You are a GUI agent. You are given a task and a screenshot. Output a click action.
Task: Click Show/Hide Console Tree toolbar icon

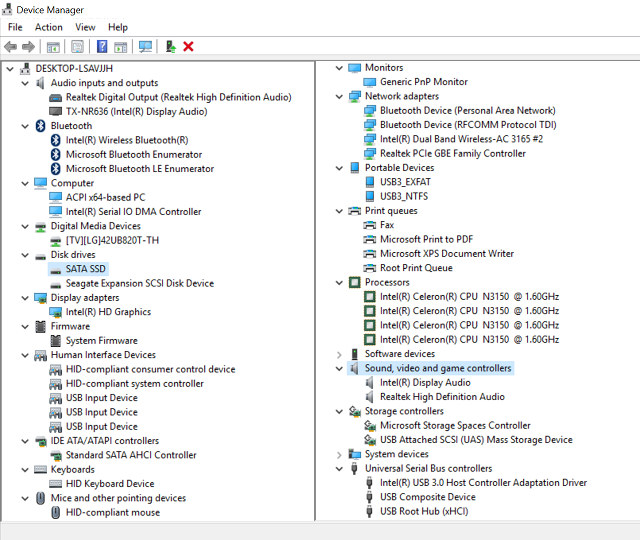(53, 47)
